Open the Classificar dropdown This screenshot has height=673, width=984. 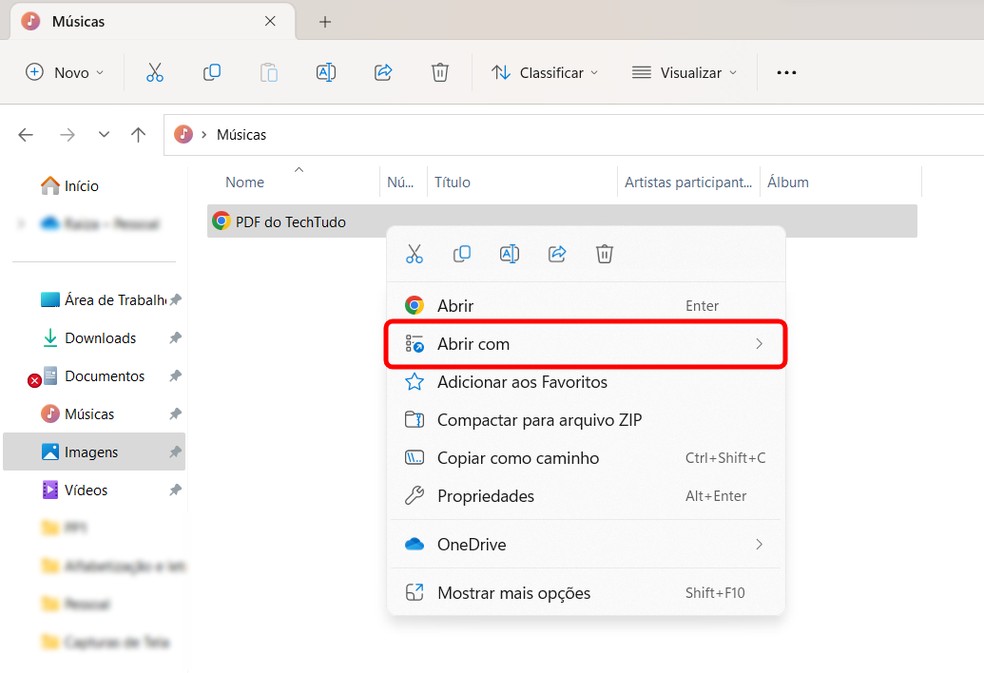click(x=545, y=71)
